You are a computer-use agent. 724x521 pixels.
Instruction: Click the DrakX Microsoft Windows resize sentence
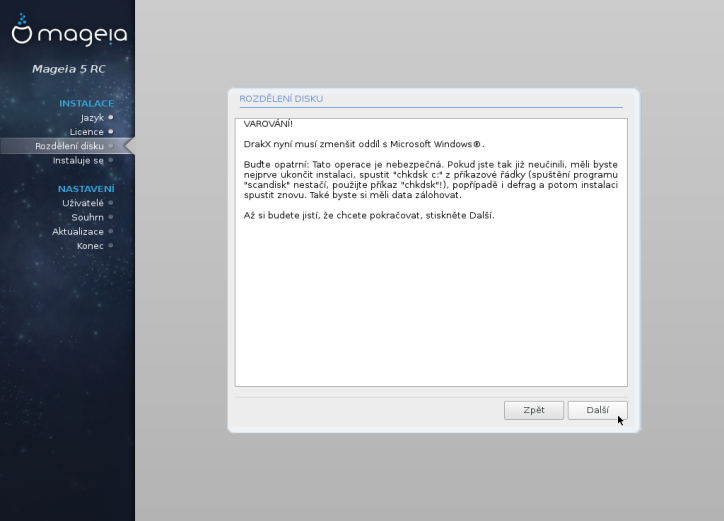[x=364, y=144]
